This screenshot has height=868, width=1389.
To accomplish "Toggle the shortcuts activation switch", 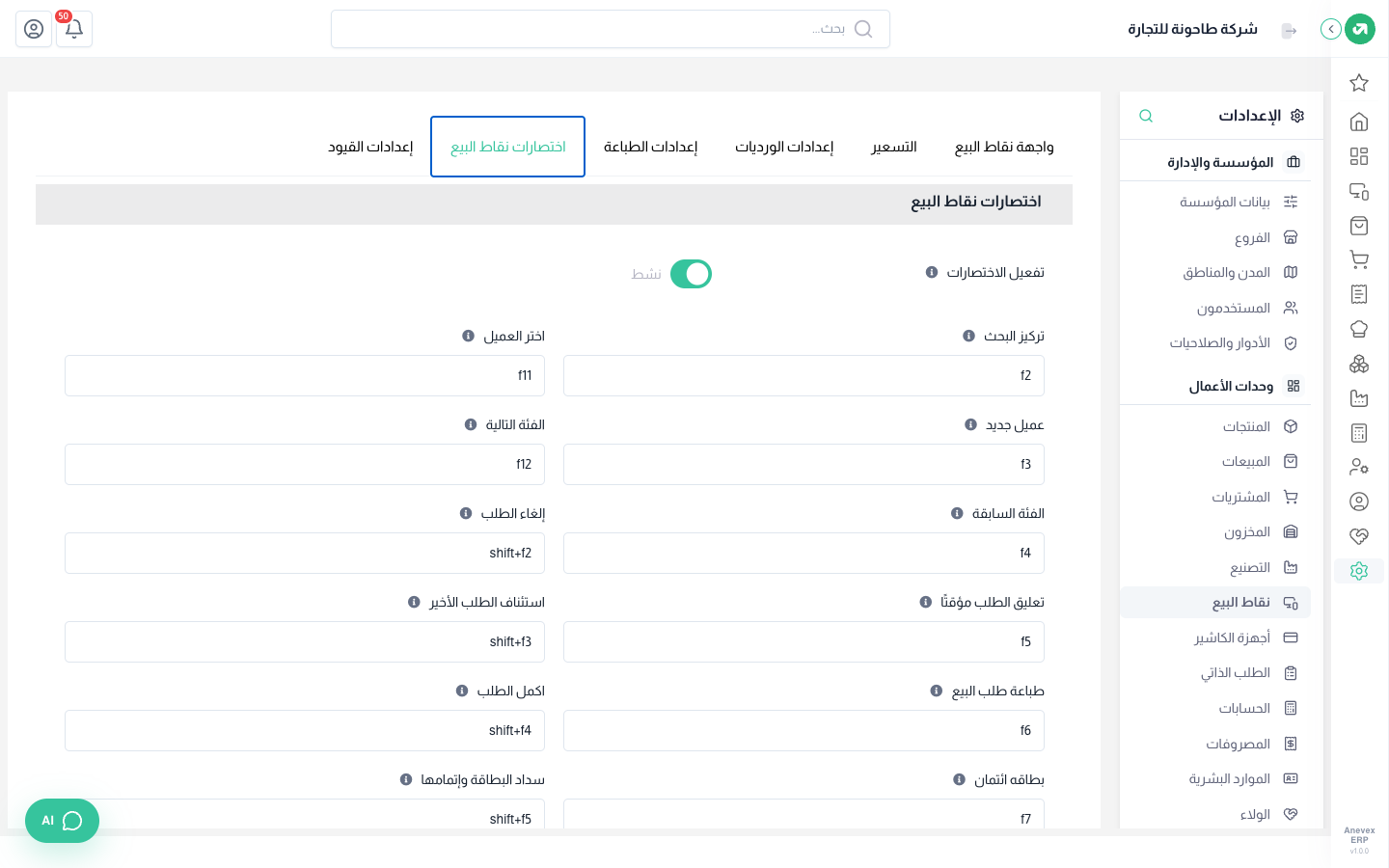I will [691, 274].
